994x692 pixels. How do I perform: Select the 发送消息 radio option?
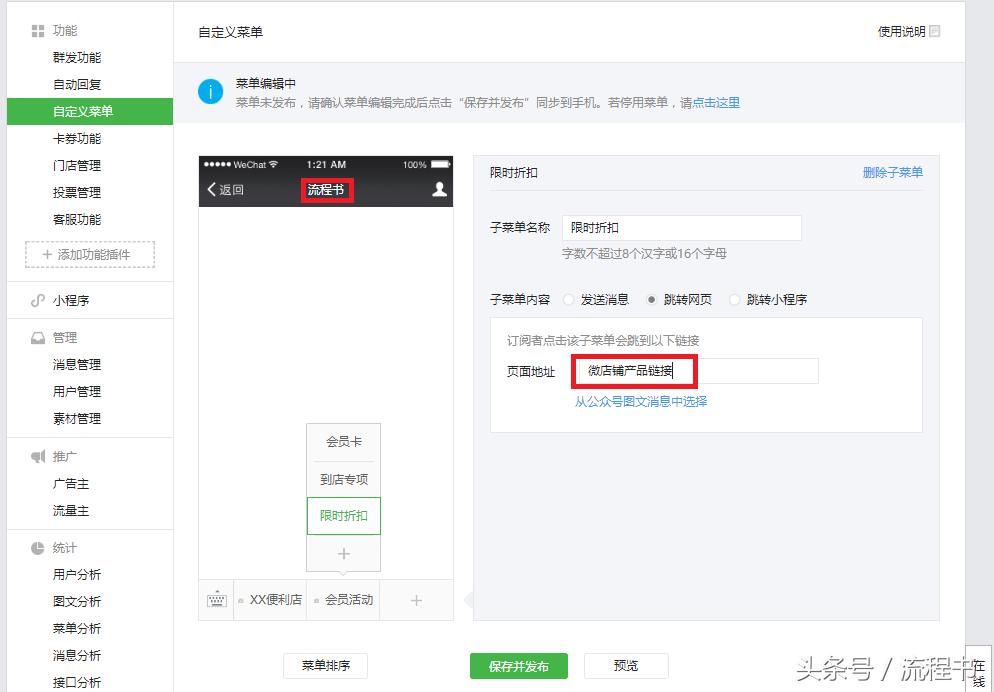(x=570, y=299)
